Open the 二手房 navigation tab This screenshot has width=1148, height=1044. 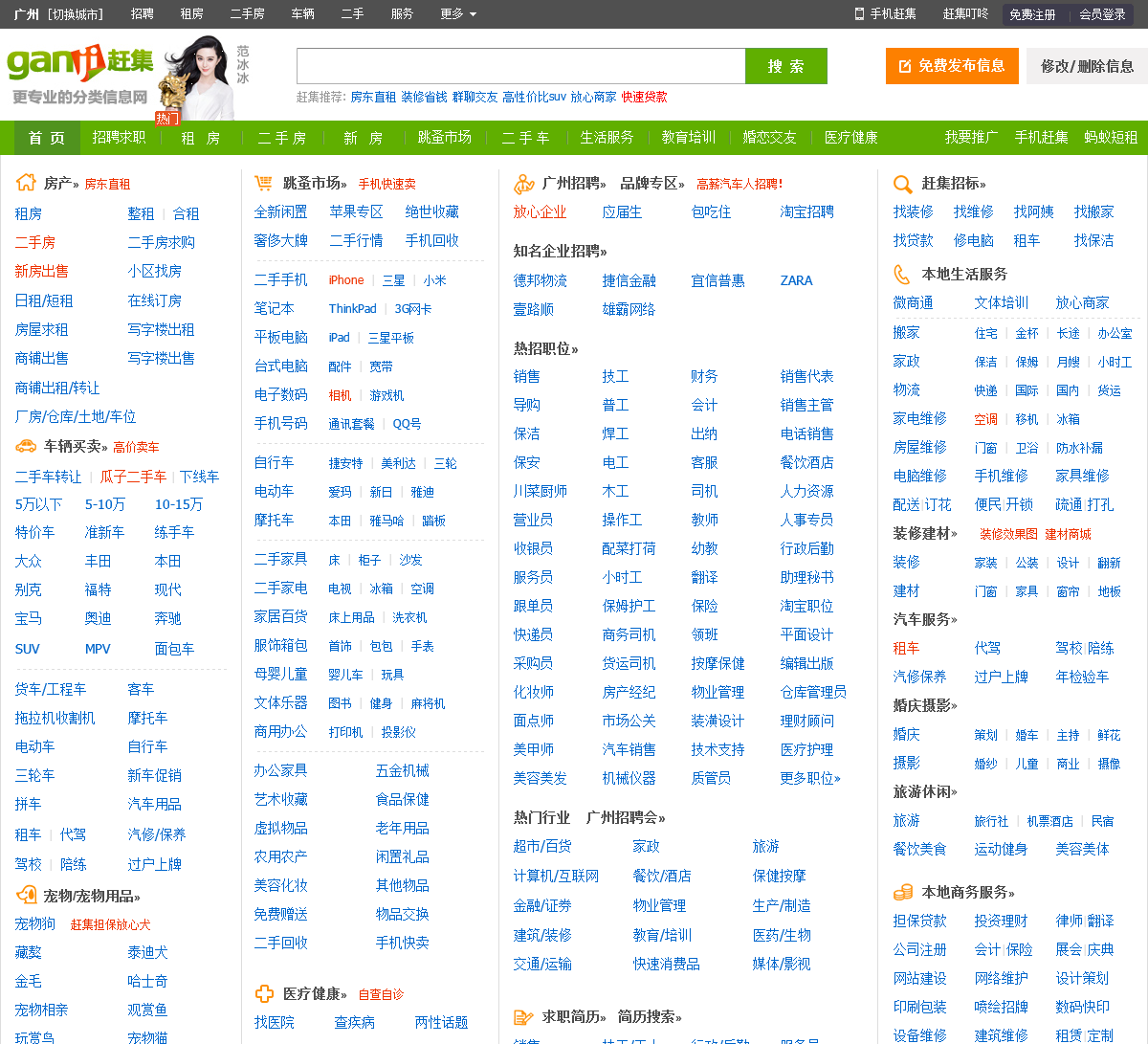(x=282, y=138)
